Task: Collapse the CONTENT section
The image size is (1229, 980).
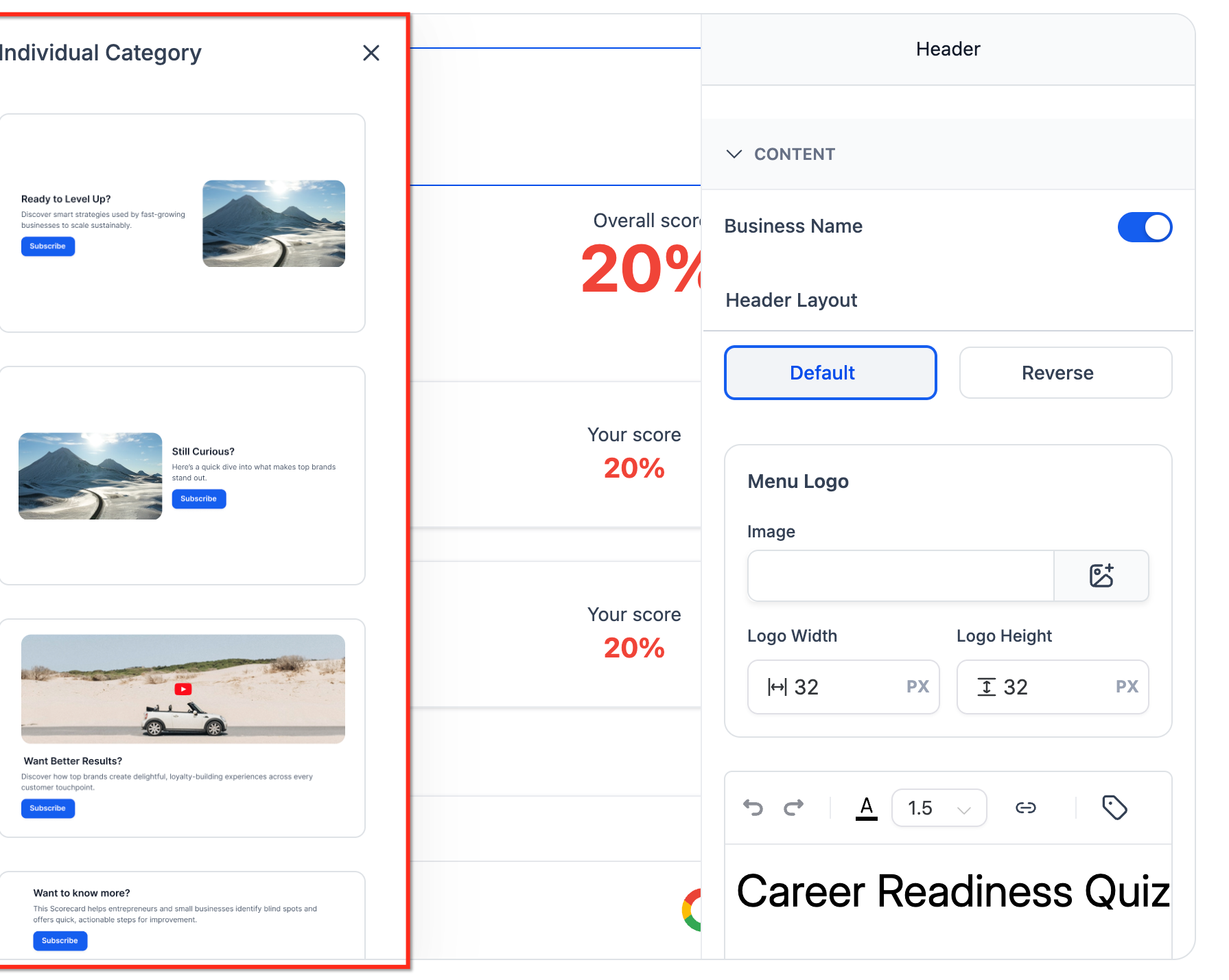Action: click(x=734, y=154)
